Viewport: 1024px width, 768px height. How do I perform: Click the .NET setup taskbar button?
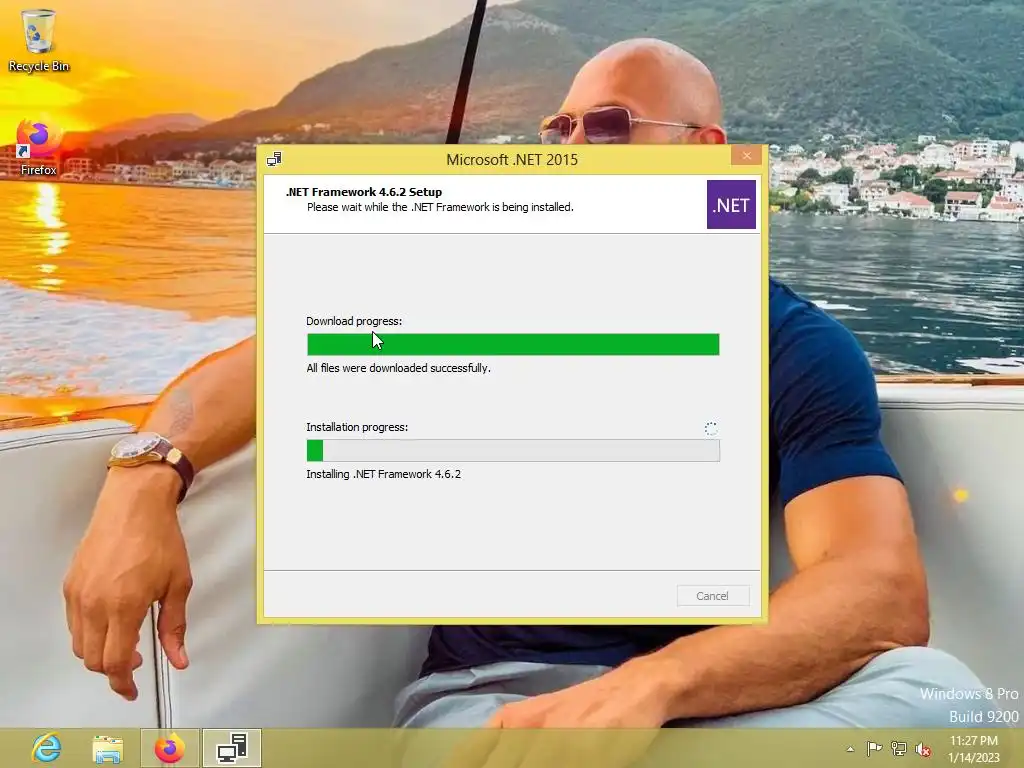[x=232, y=748]
